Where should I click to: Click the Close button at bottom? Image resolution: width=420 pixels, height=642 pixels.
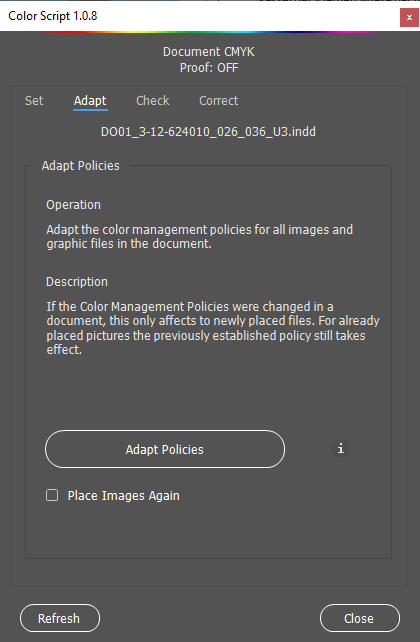pyautogui.click(x=360, y=618)
